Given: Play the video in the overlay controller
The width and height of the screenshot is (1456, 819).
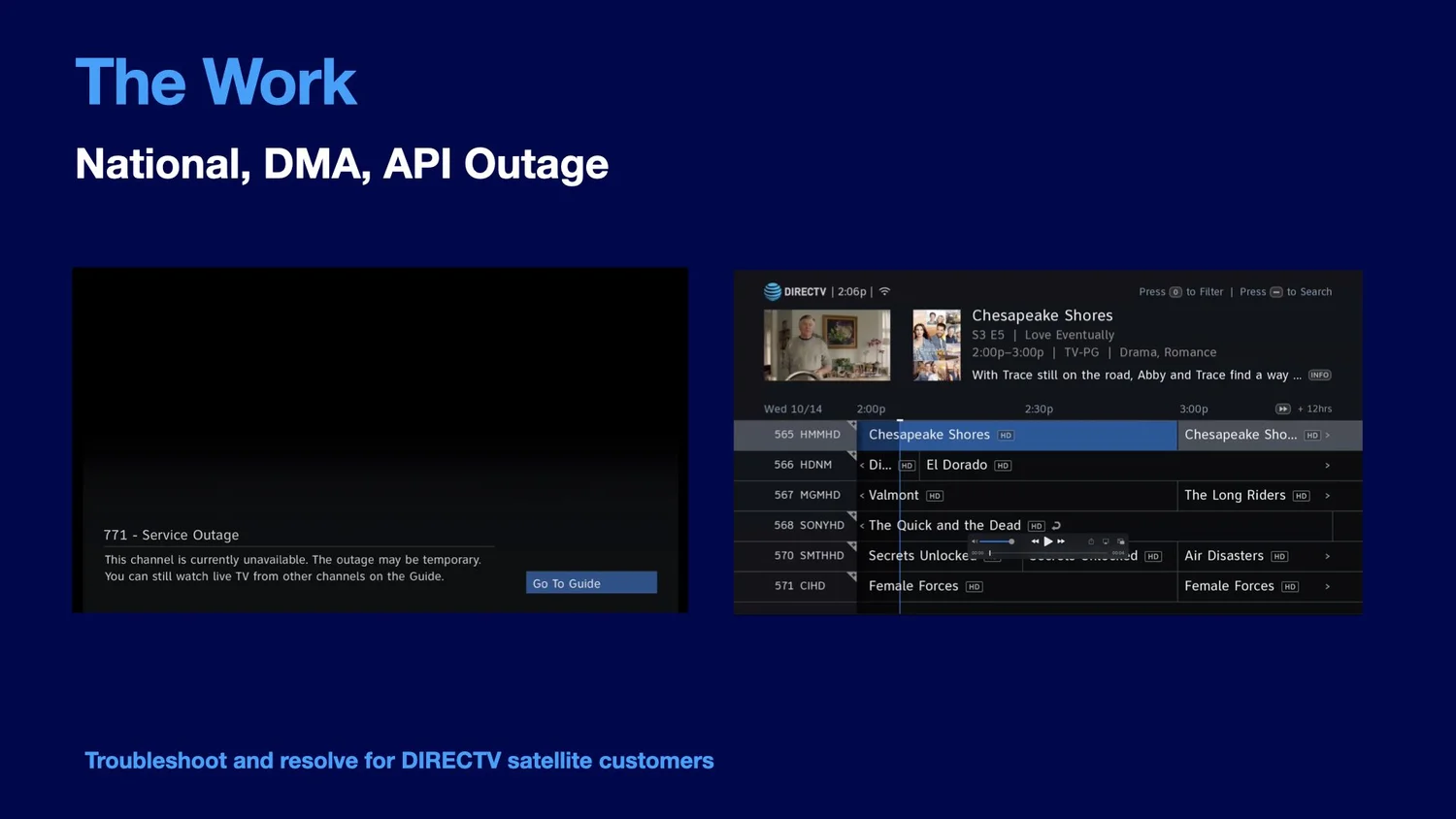Looking at the screenshot, I should 1048,541.
